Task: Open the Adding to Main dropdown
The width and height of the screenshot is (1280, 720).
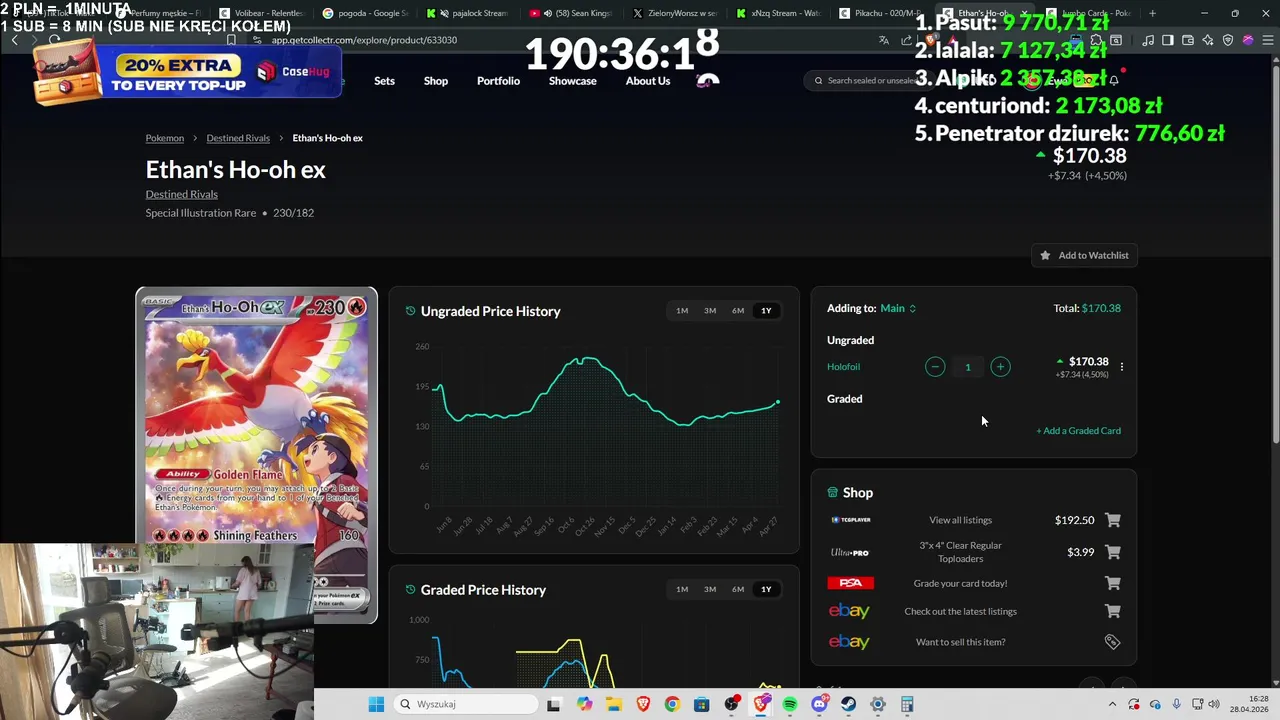Action: (898, 308)
